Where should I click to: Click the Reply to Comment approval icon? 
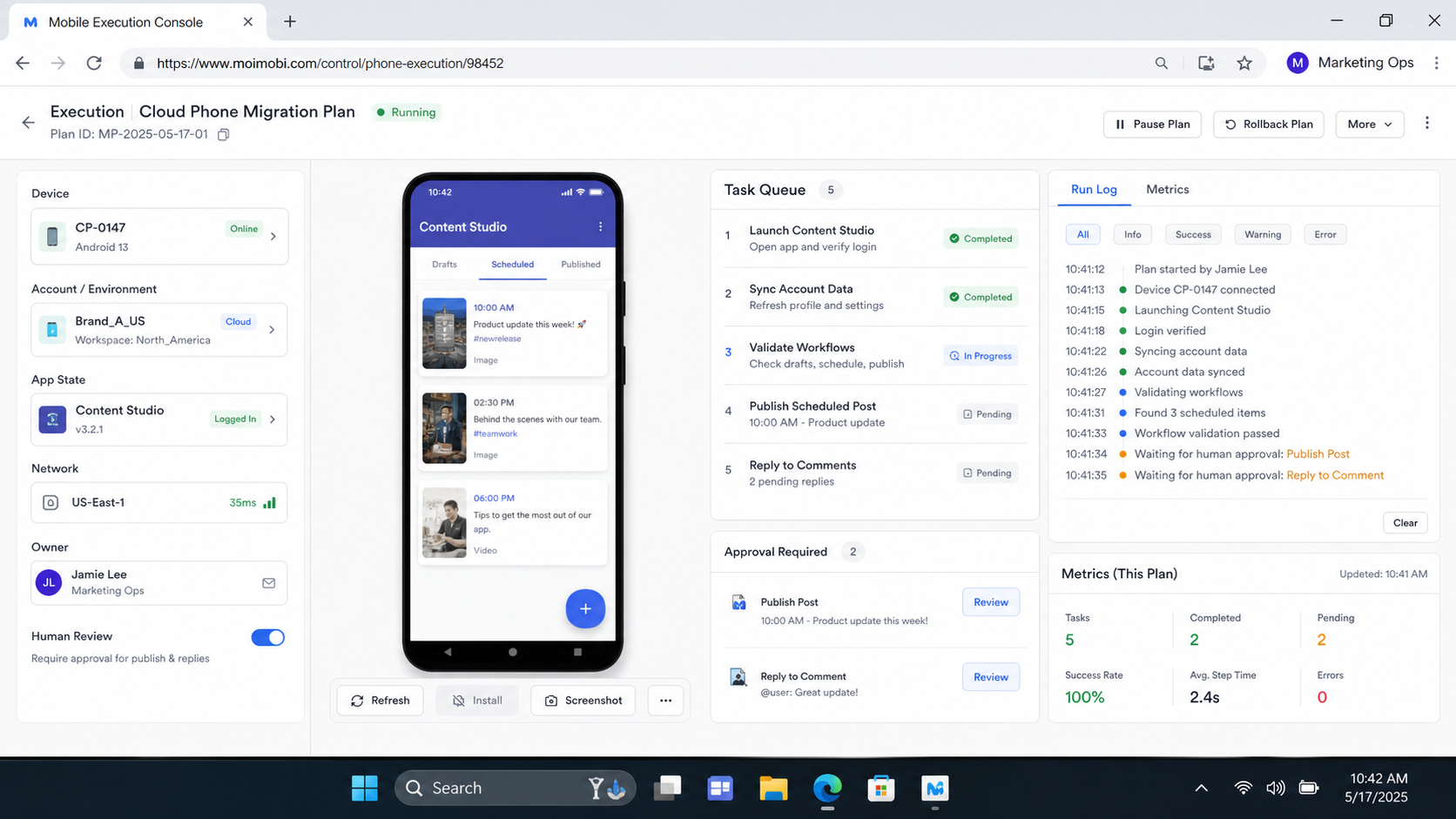pos(738,677)
